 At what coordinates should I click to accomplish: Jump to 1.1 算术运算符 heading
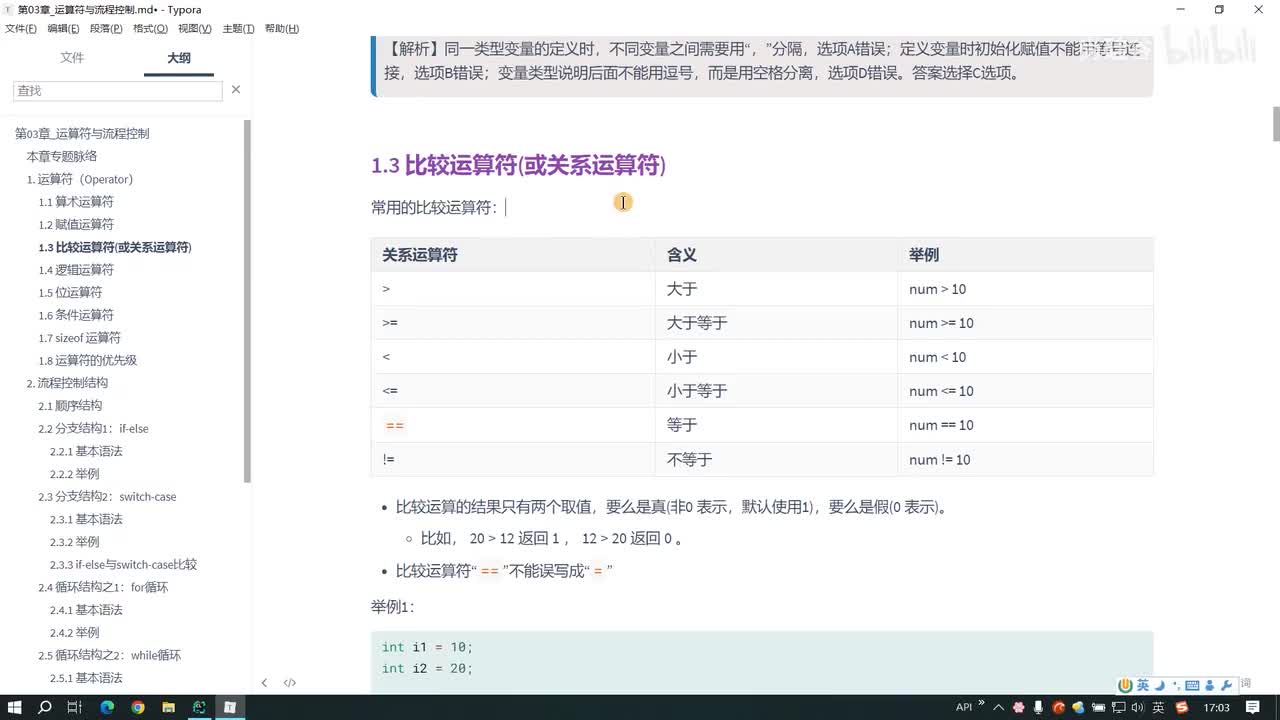tap(76, 202)
